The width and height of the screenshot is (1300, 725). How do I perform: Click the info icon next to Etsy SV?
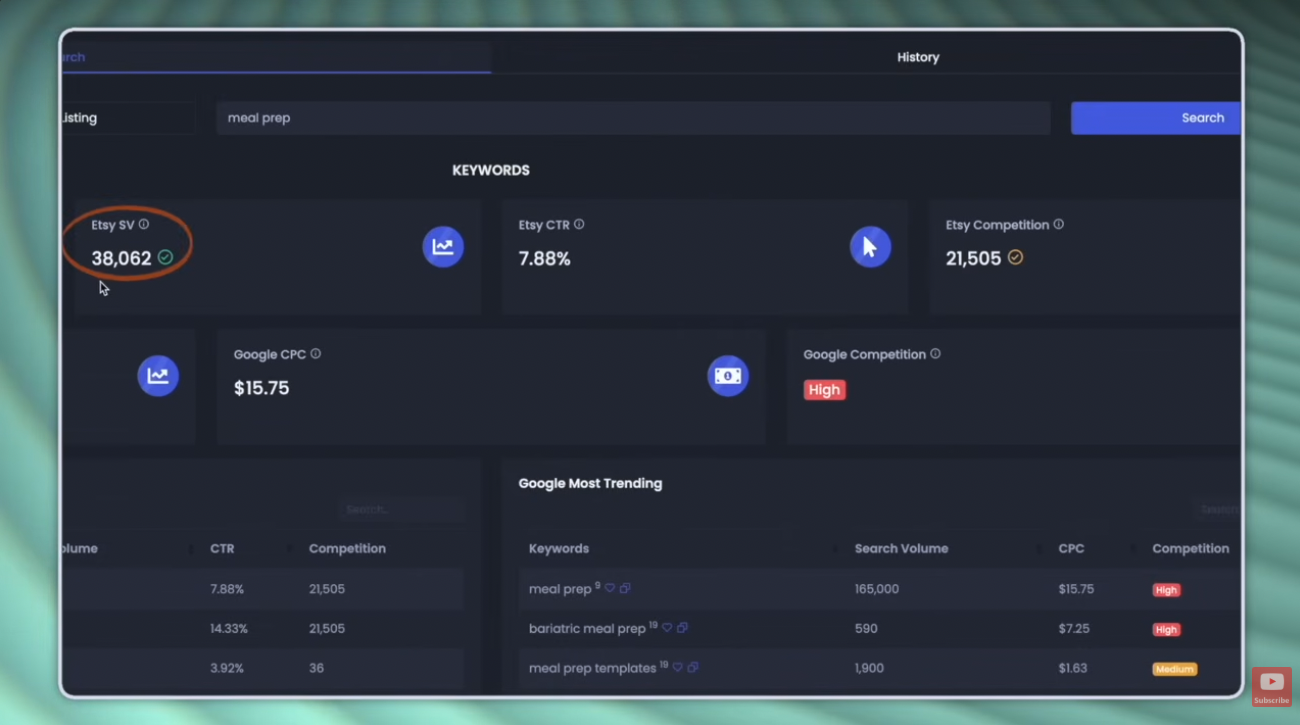pos(144,225)
